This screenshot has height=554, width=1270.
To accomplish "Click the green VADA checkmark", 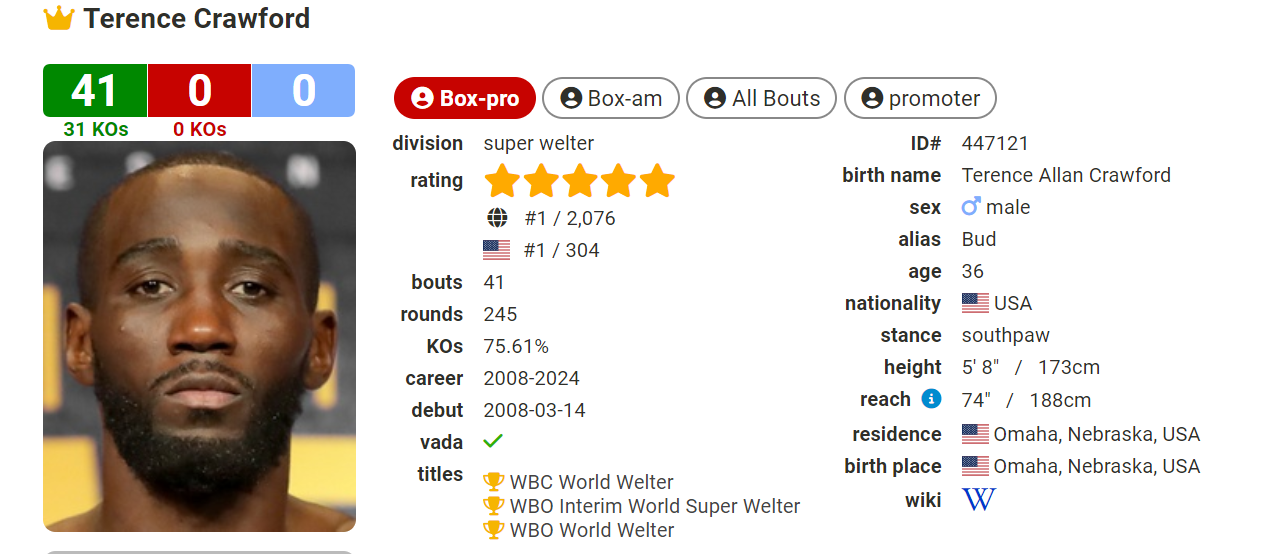I will (x=493, y=441).
